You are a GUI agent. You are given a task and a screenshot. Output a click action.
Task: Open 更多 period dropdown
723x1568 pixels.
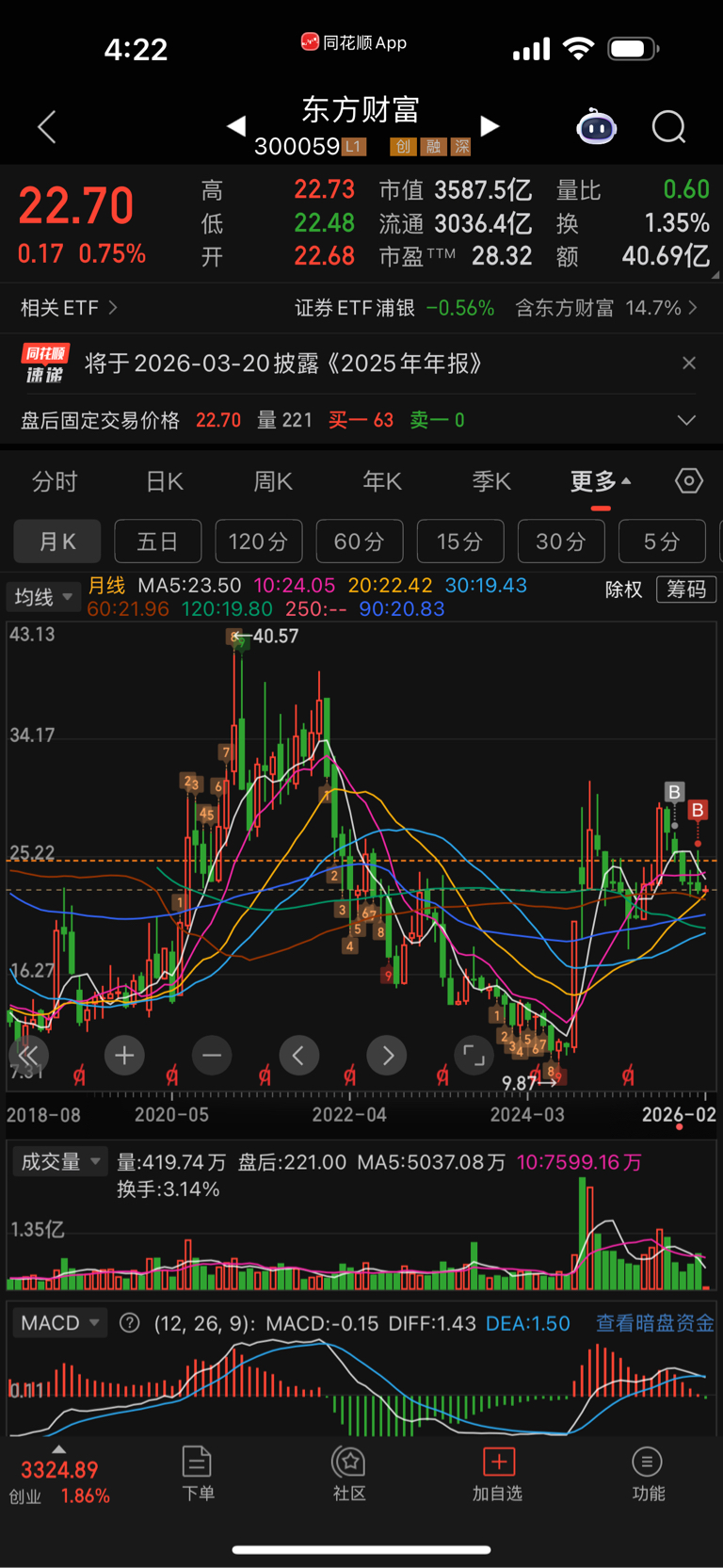601,481
